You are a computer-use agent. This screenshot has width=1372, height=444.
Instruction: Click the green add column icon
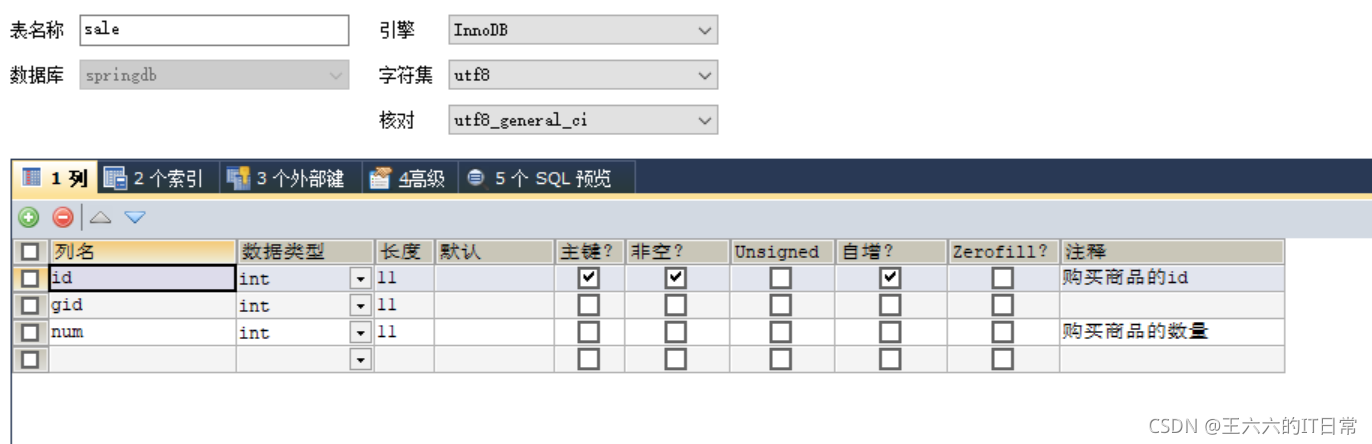(x=29, y=217)
